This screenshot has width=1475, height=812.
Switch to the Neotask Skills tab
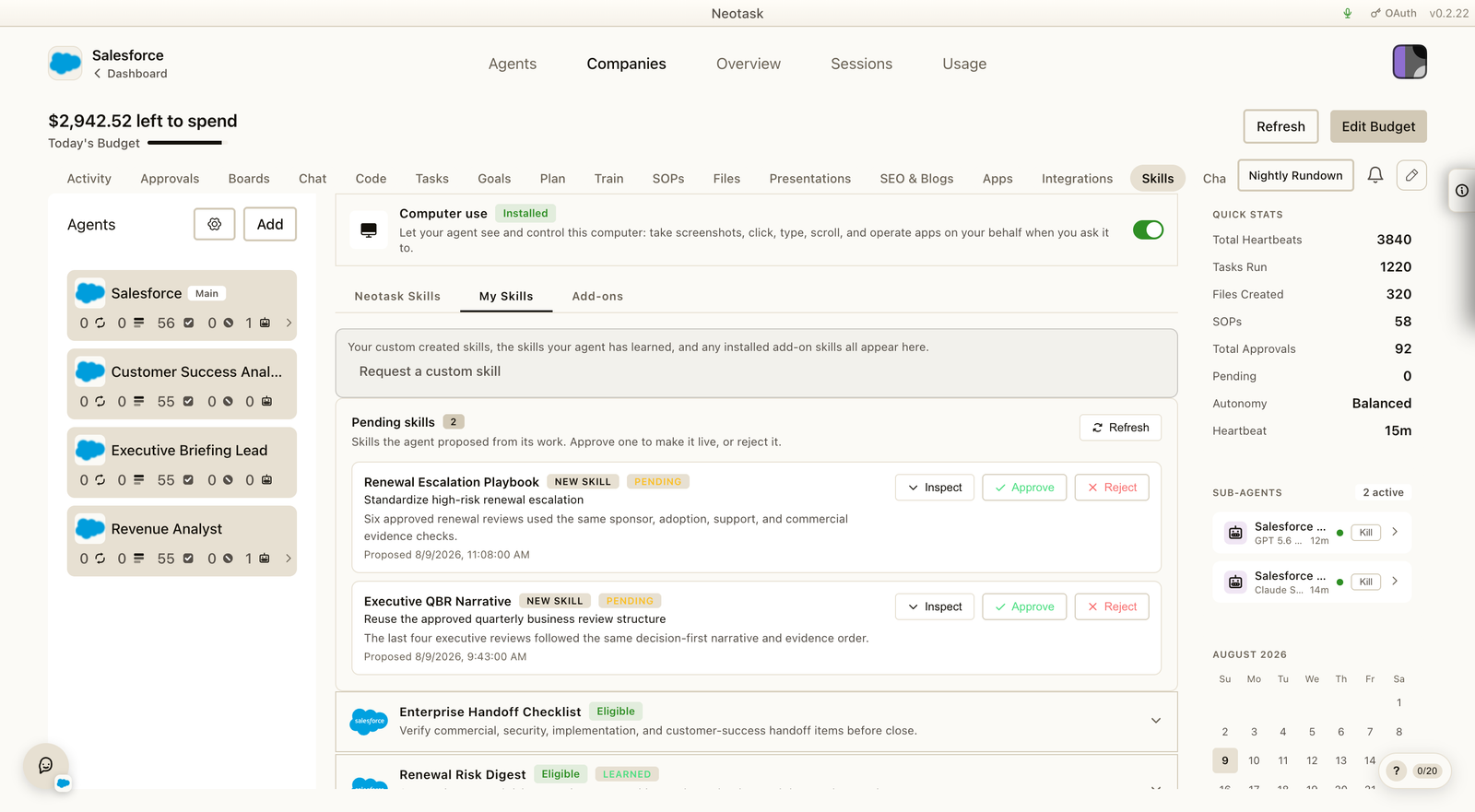(x=397, y=296)
